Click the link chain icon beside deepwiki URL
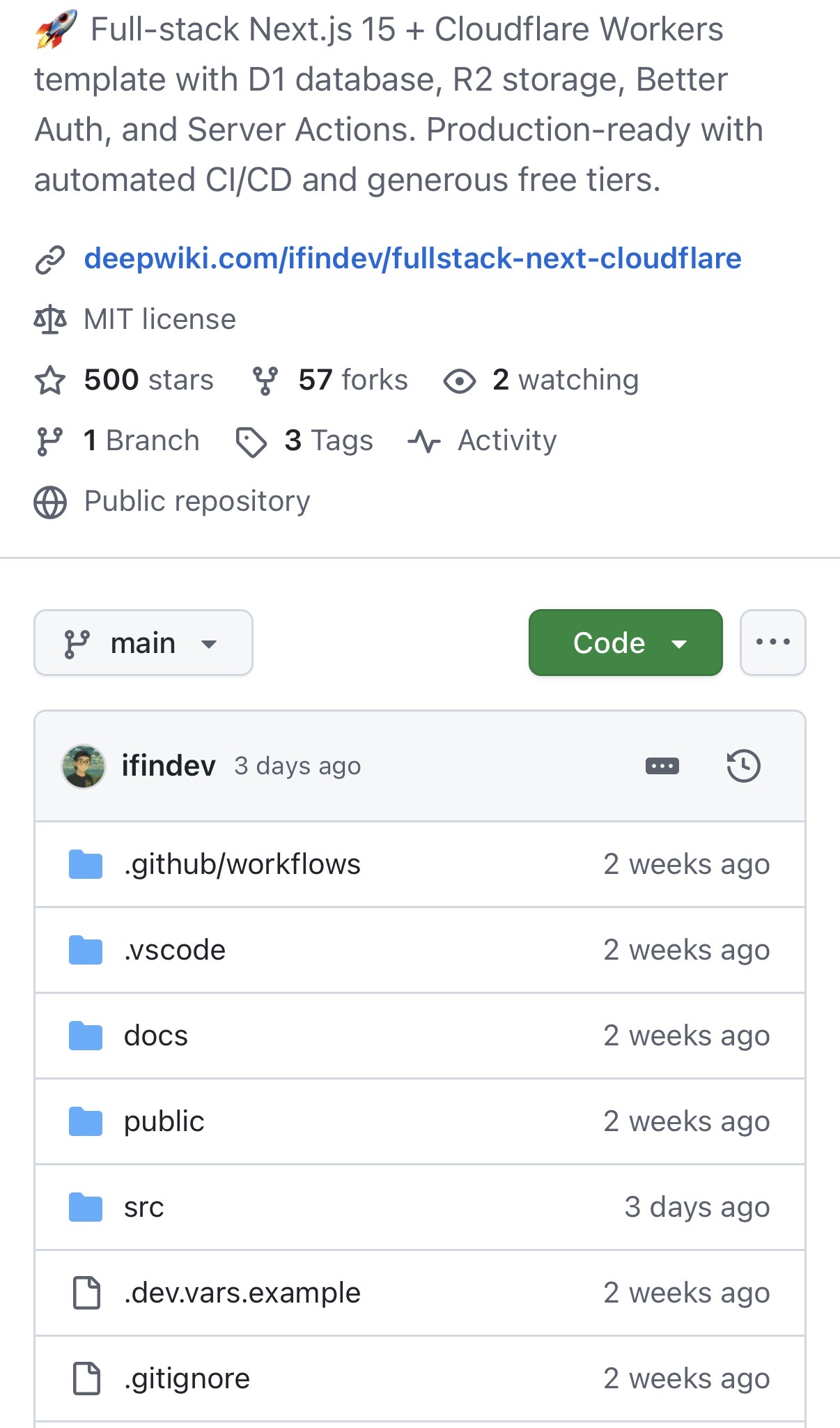 (50, 260)
